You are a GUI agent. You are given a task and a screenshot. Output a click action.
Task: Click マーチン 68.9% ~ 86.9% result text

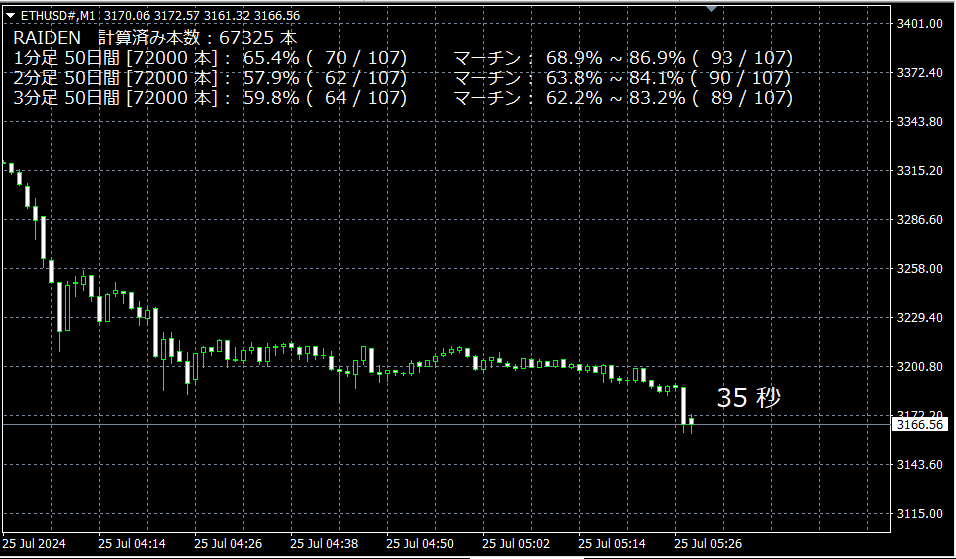point(623,58)
